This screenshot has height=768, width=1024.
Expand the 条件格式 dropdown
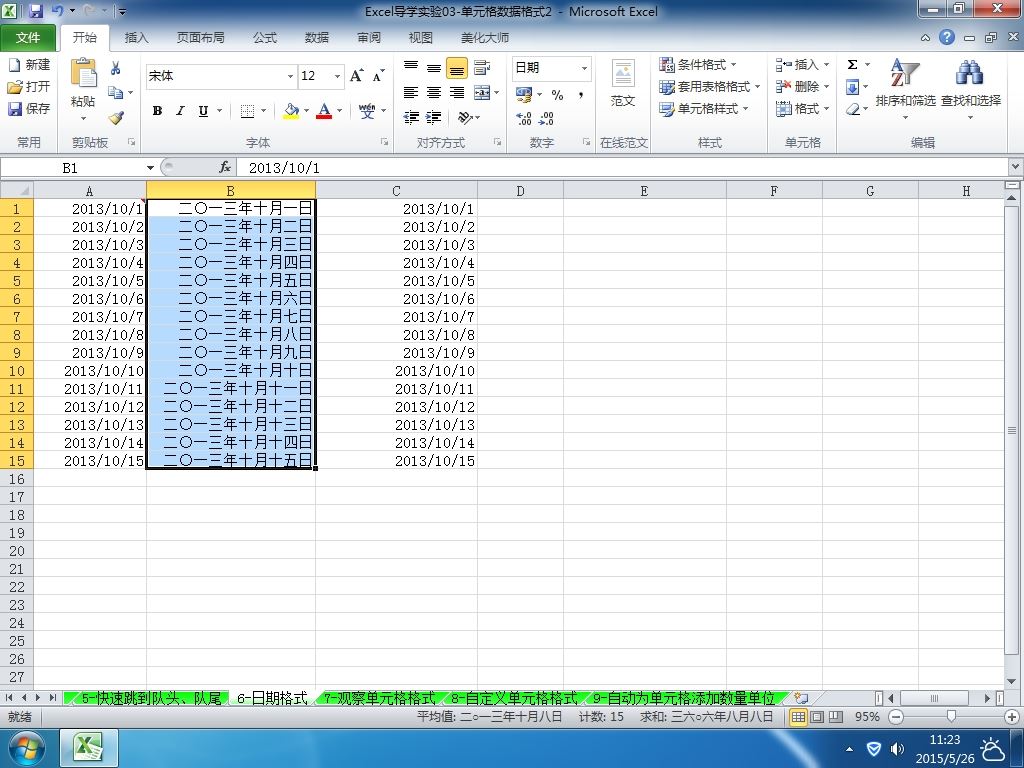click(733, 65)
